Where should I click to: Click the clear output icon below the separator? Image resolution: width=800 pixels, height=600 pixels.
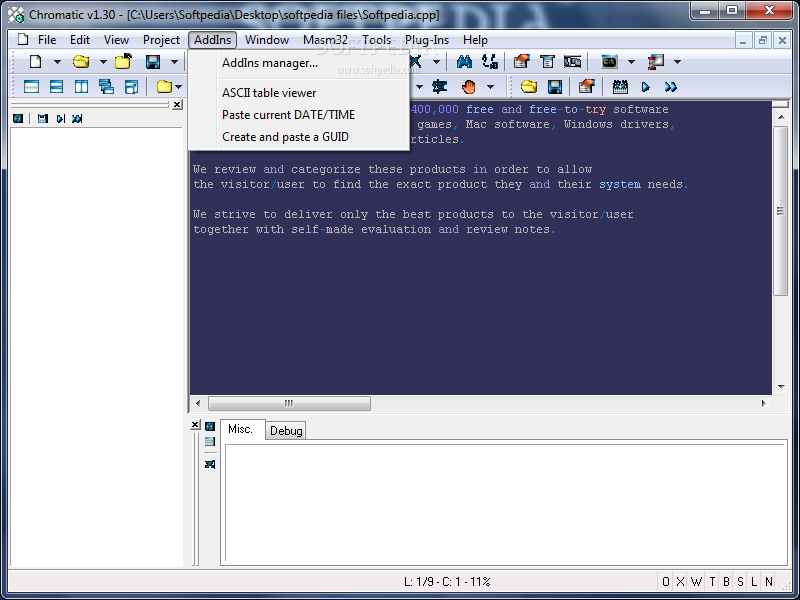point(210,464)
